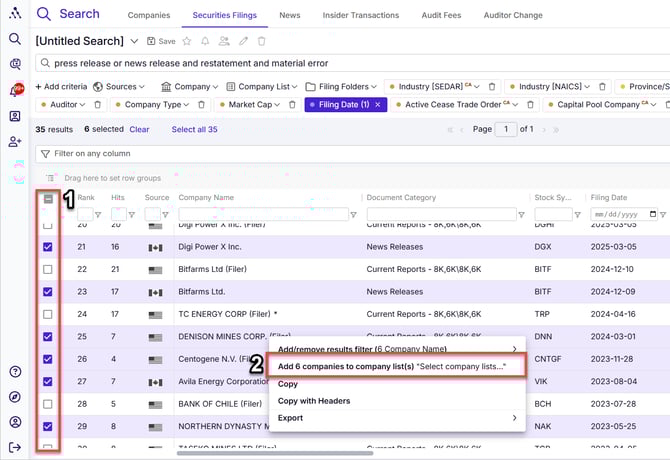The height and width of the screenshot is (460, 670).
Task: Click the Filter on any column field
Action: tap(353, 153)
